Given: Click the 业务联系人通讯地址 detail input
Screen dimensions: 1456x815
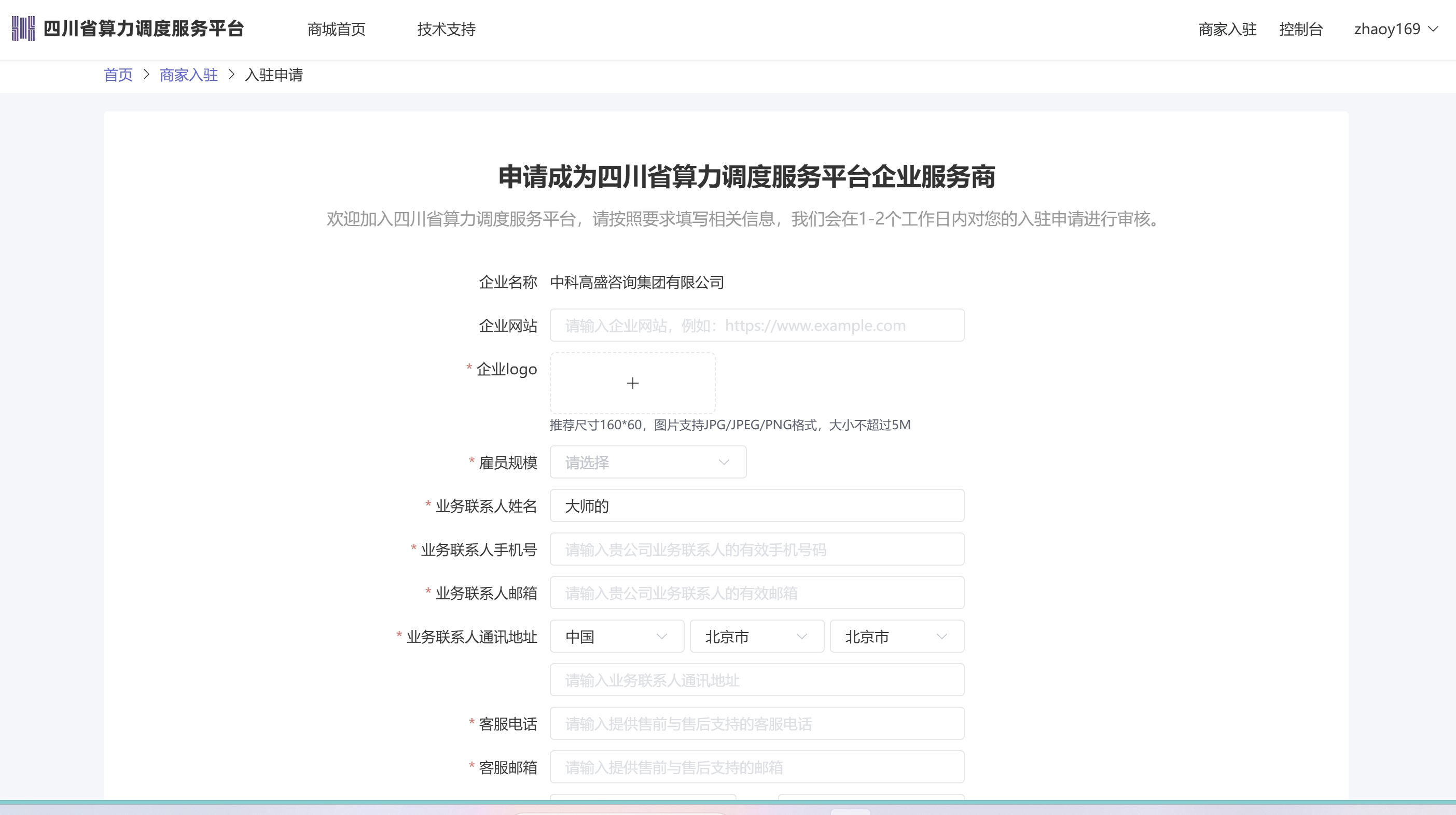Looking at the screenshot, I should pos(757,680).
